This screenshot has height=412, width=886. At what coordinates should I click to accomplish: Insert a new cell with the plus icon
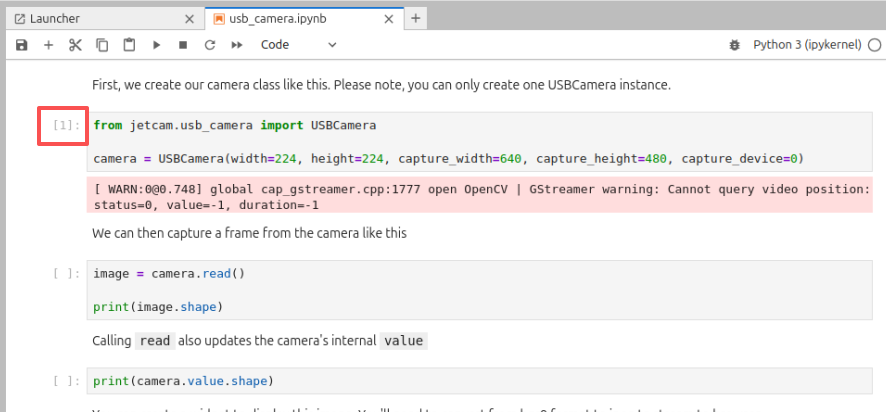pyautogui.click(x=49, y=45)
